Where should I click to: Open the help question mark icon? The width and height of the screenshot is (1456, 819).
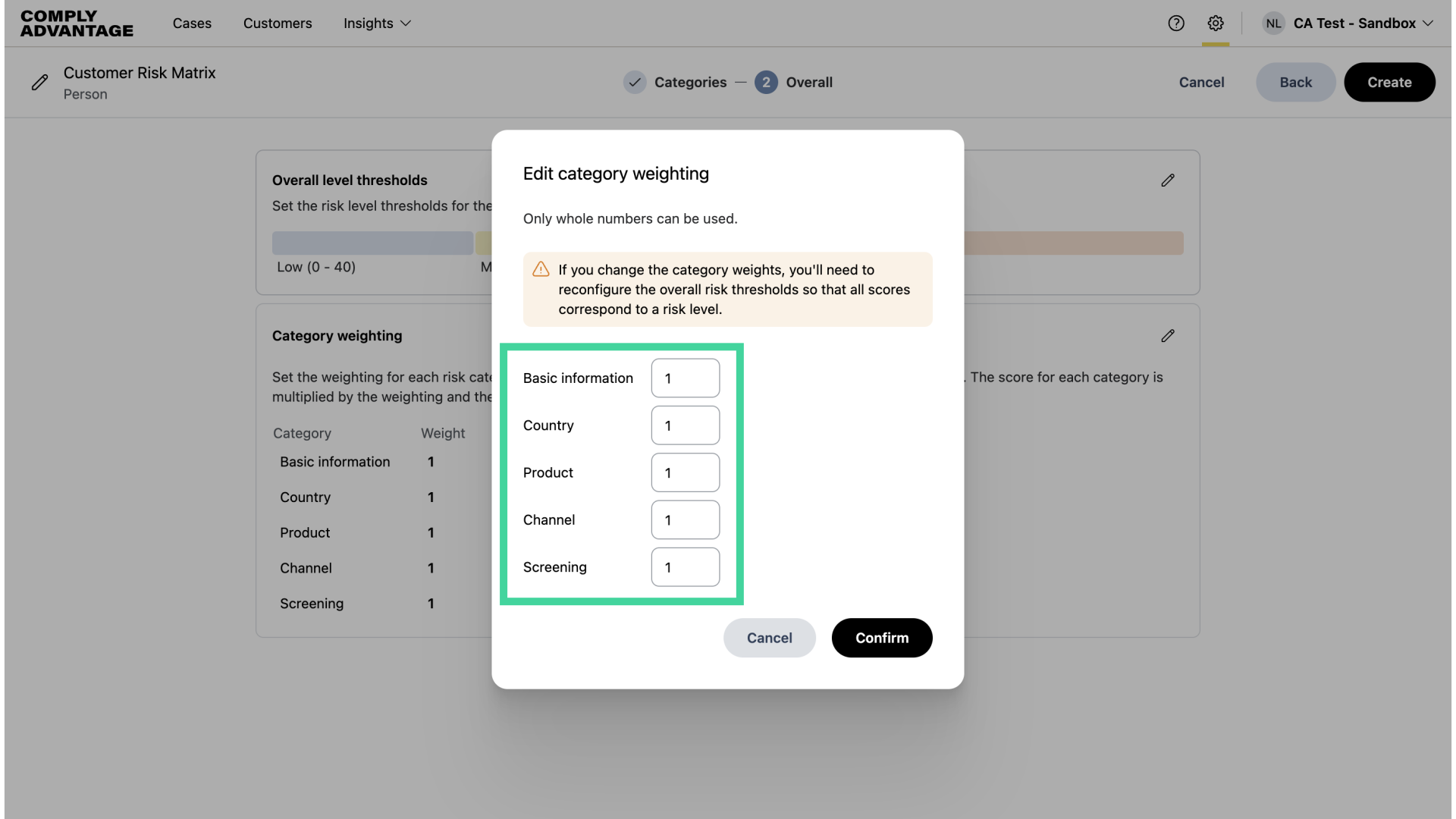[1176, 24]
